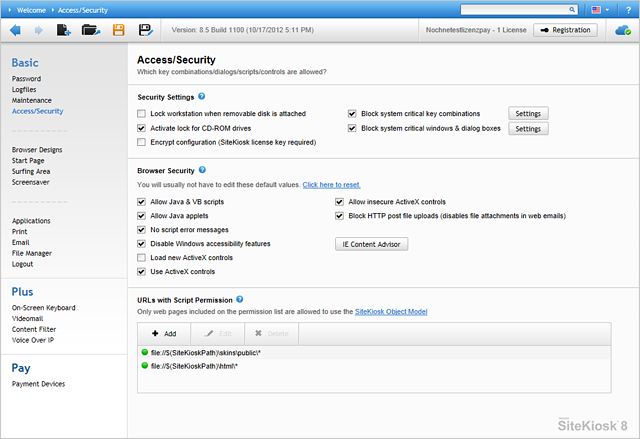The height and width of the screenshot is (439, 640).
Task: Toggle Allow Java applets checkbox
Action: [x=141, y=215]
